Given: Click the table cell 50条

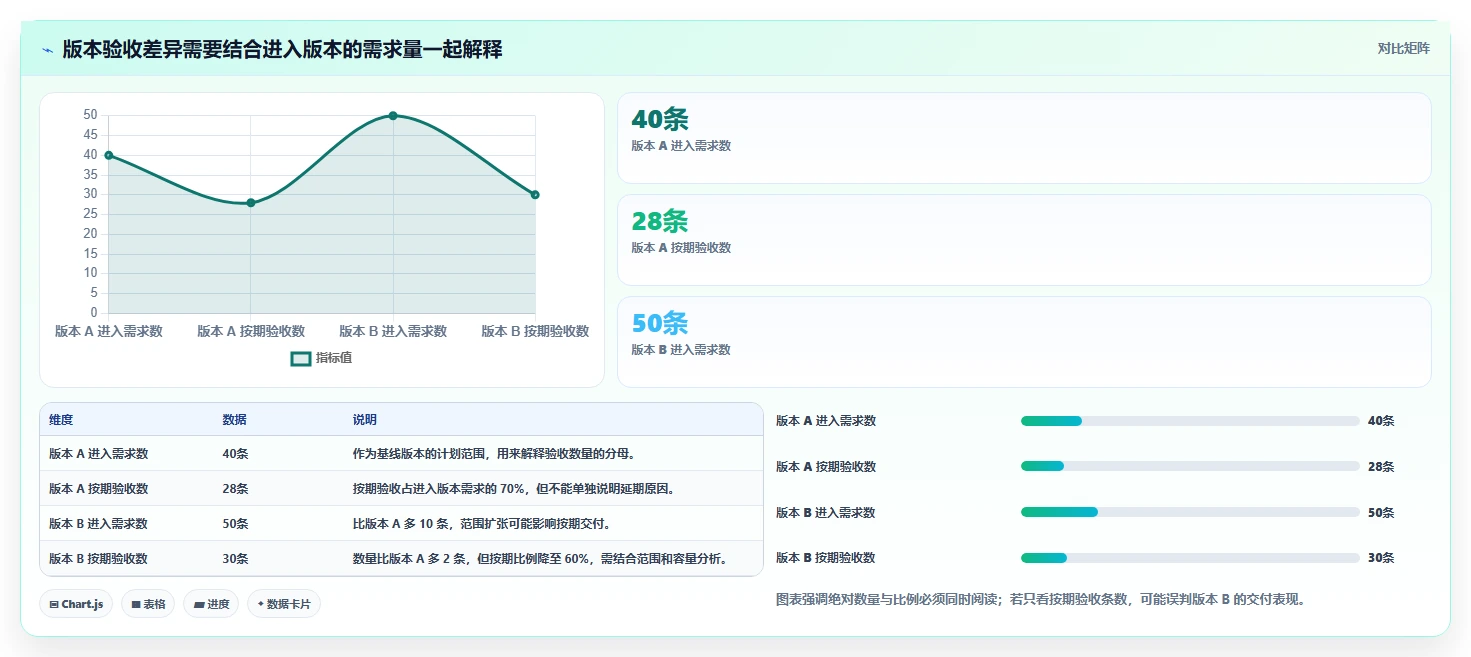Looking at the screenshot, I should pos(235,524).
